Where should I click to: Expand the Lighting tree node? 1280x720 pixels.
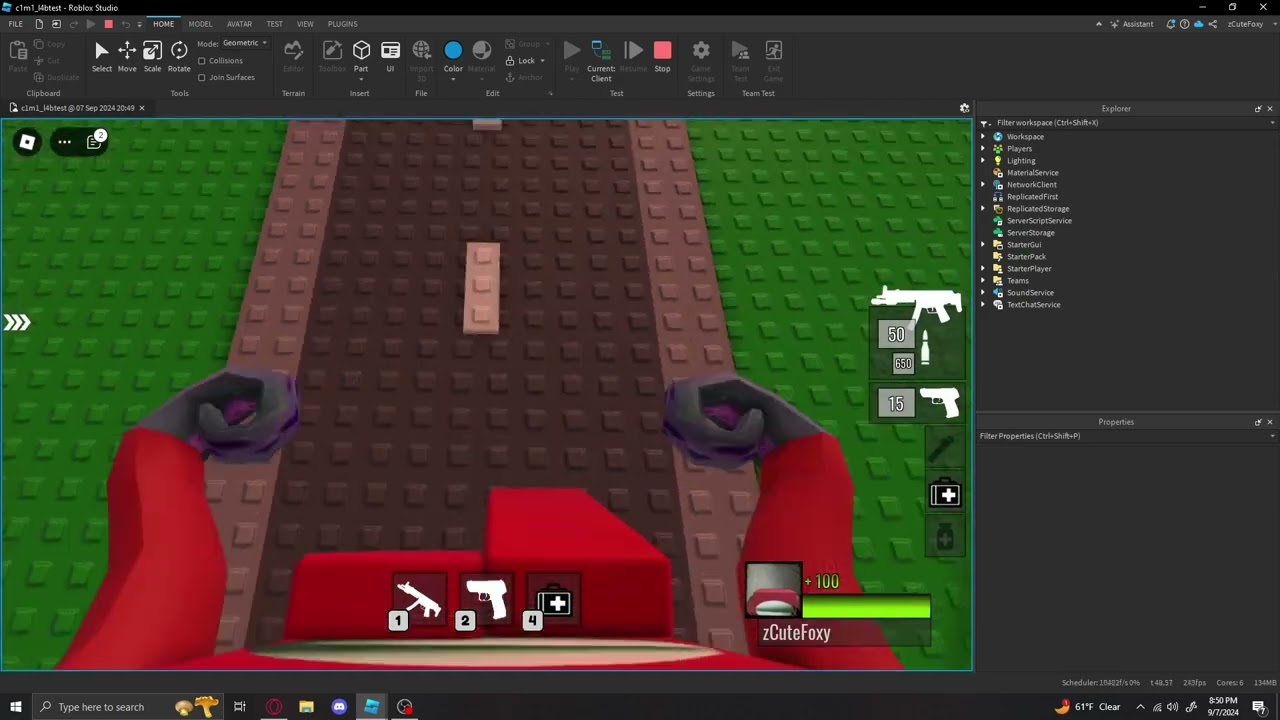tap(983, 161)
